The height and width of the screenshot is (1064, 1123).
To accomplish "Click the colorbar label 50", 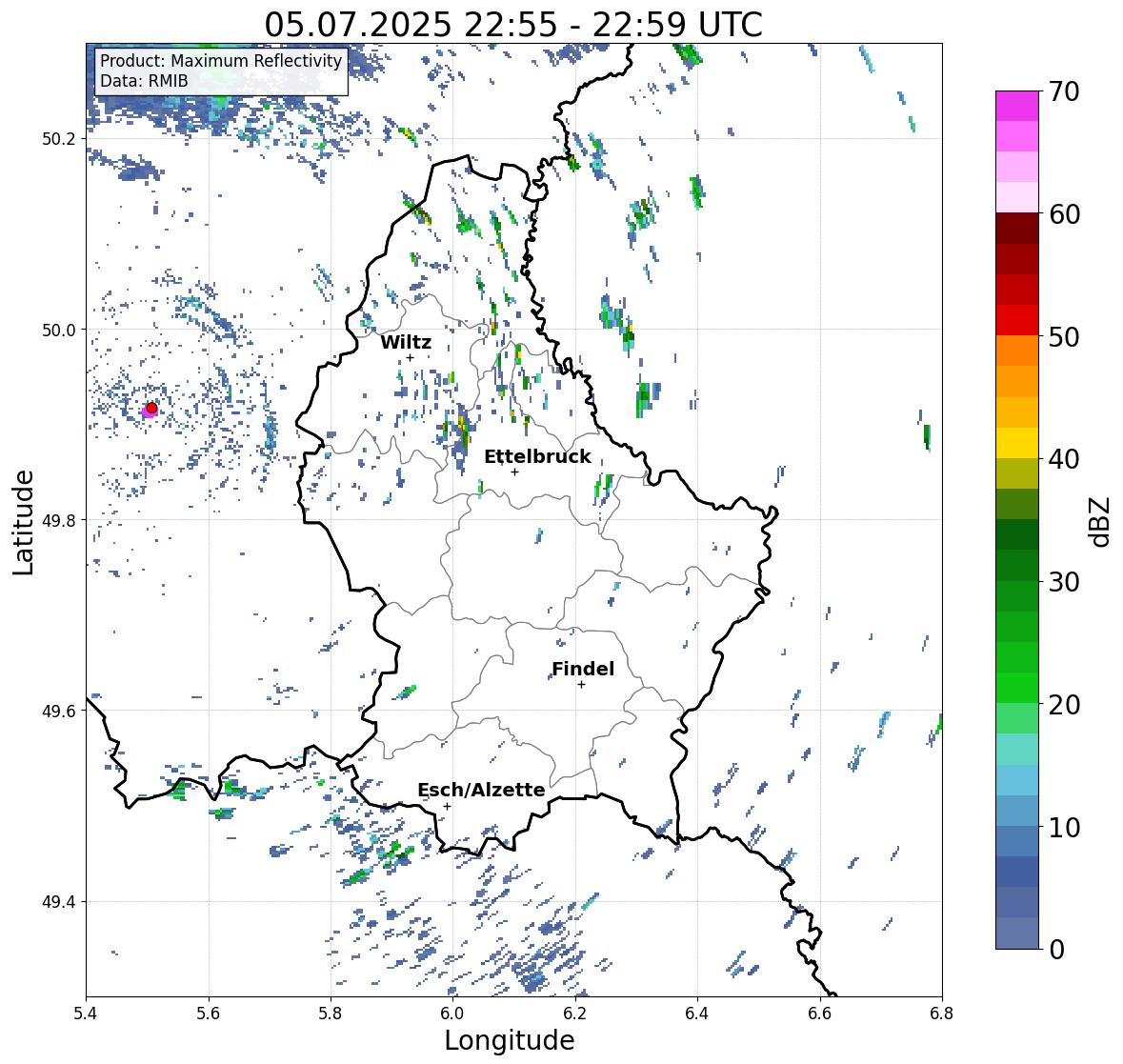I will pos(1064,337).
